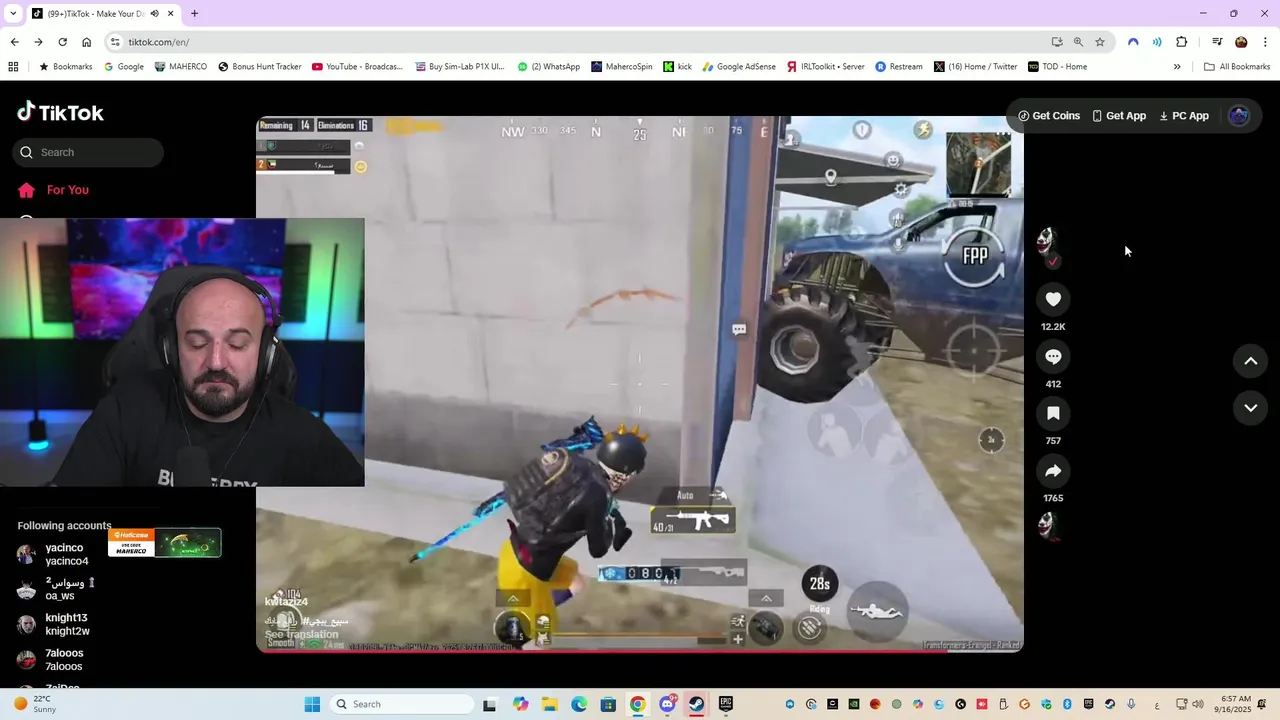This screenshot has height=720, width=1280.
Task: Like the video with heart icon
Action: (1053, 299)
